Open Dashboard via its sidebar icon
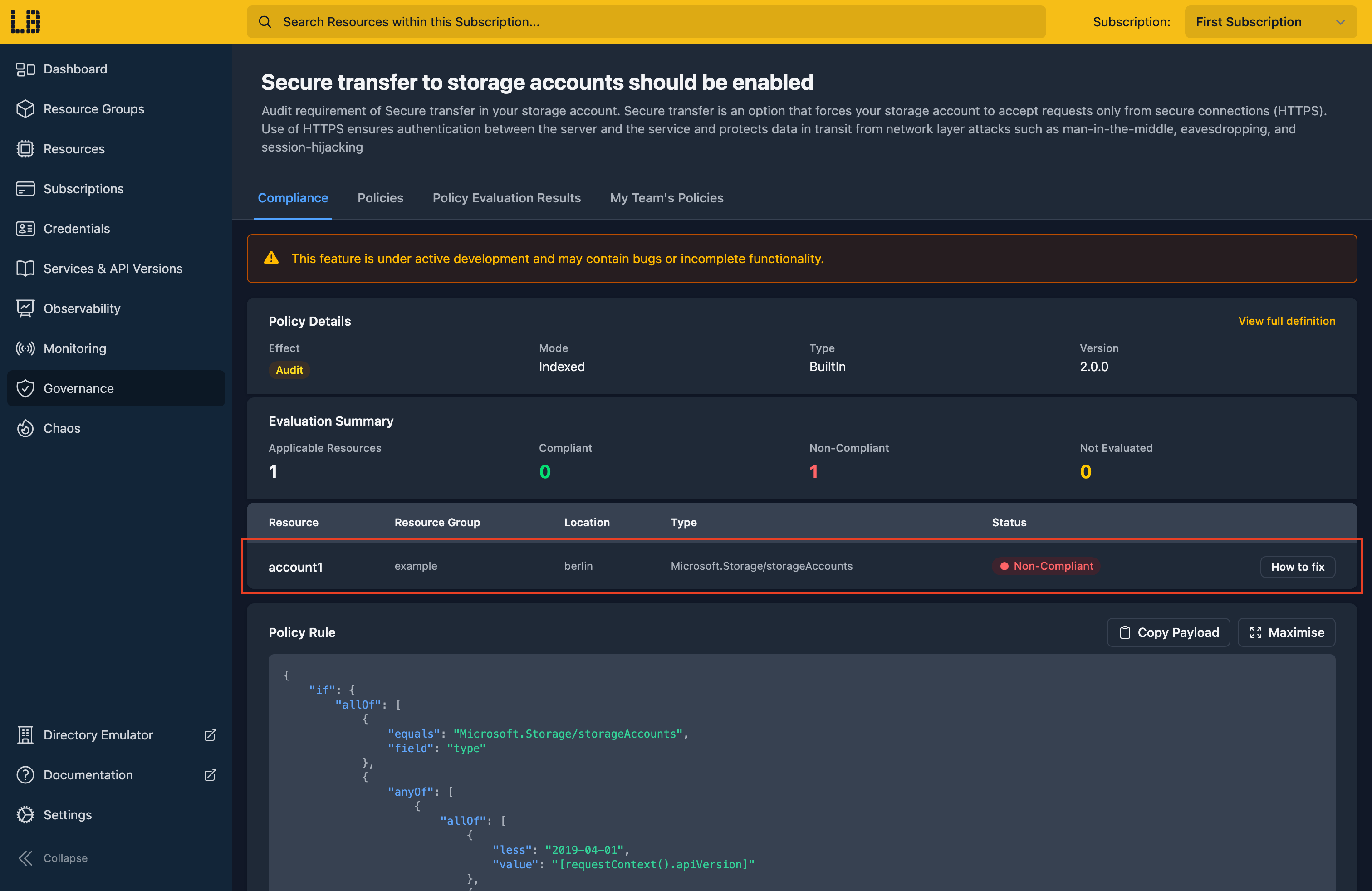 click(25, 69)
